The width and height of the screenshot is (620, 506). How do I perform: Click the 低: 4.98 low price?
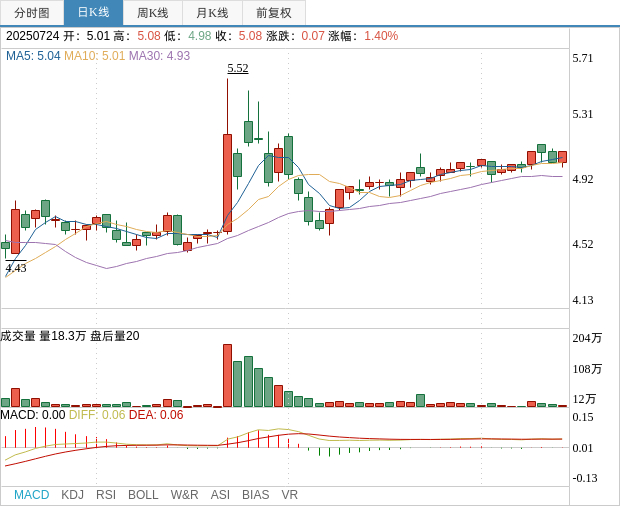pyautogui.click(x=188, y=36)
